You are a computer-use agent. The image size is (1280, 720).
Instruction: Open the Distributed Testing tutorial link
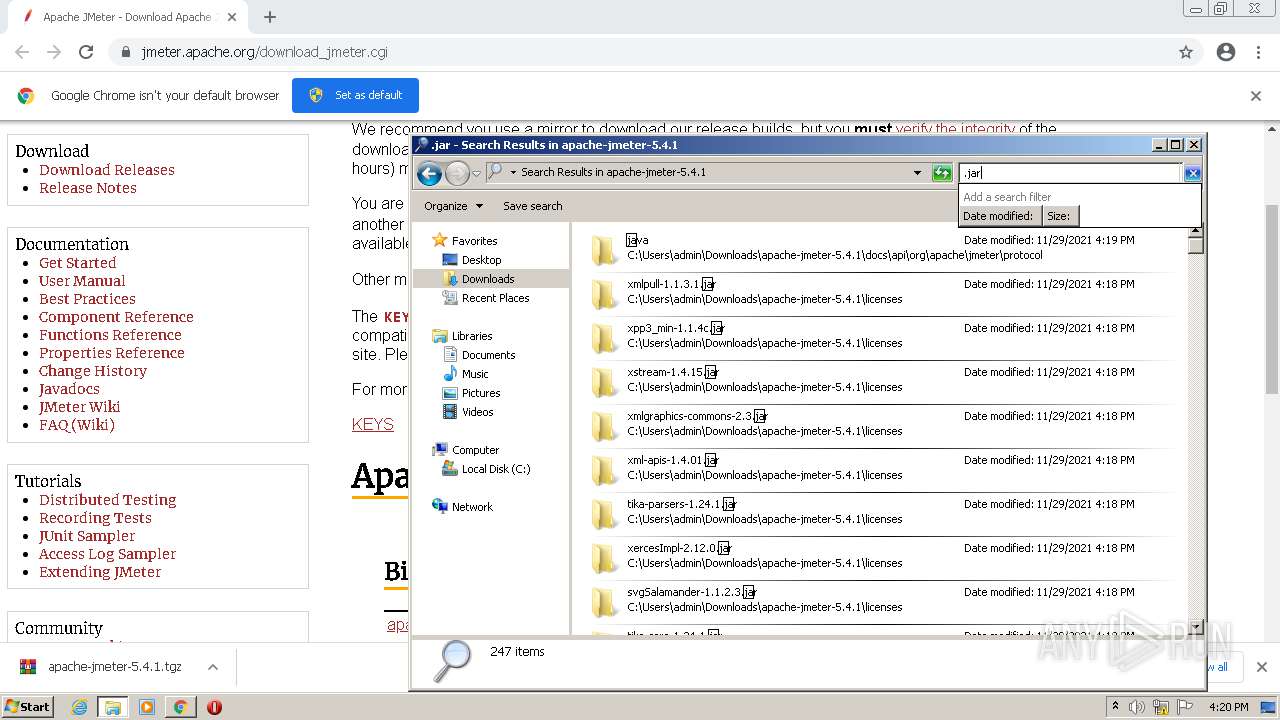tap(107, 500)
